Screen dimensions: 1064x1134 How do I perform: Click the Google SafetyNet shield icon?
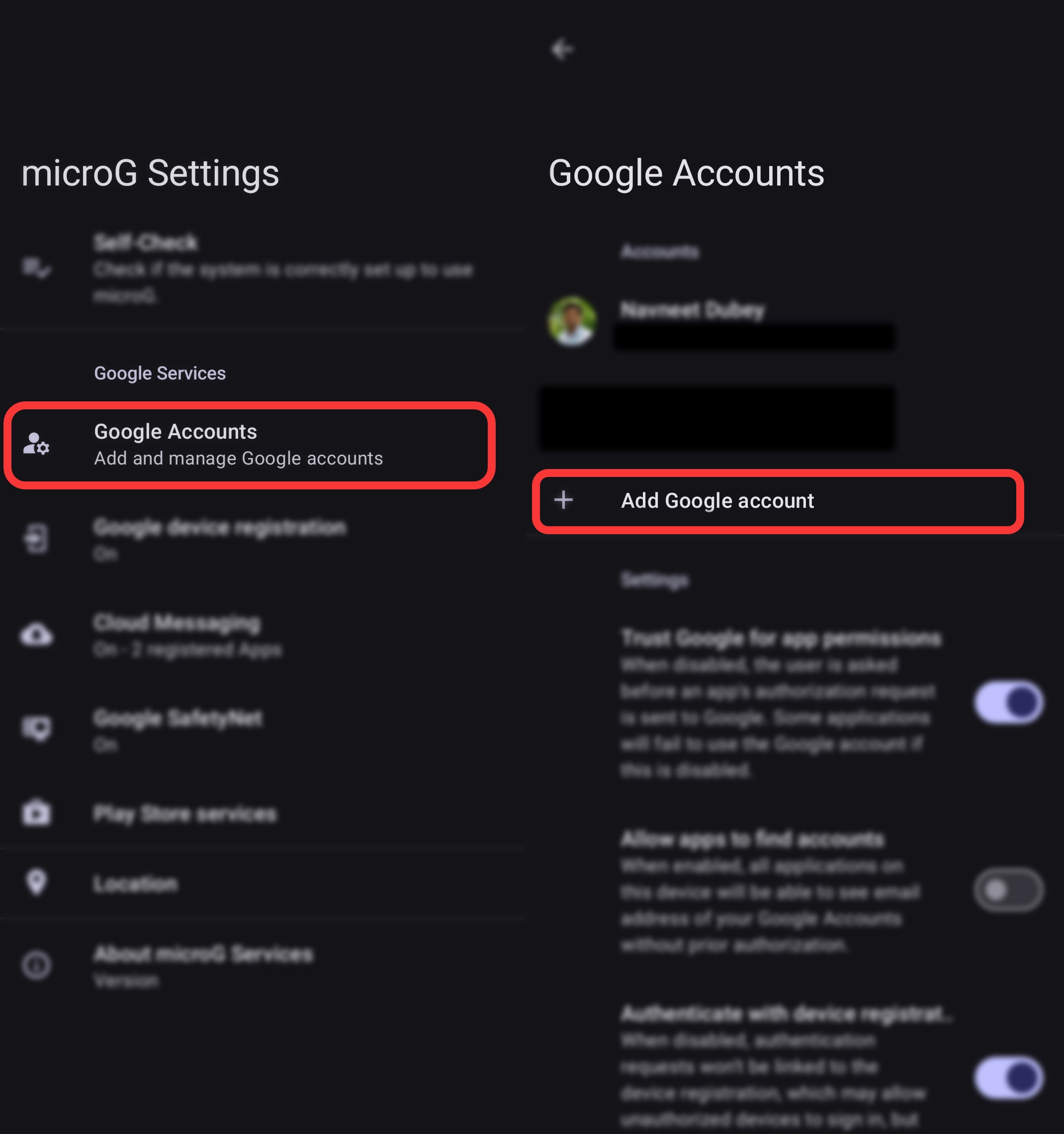(x=36, y=729)
